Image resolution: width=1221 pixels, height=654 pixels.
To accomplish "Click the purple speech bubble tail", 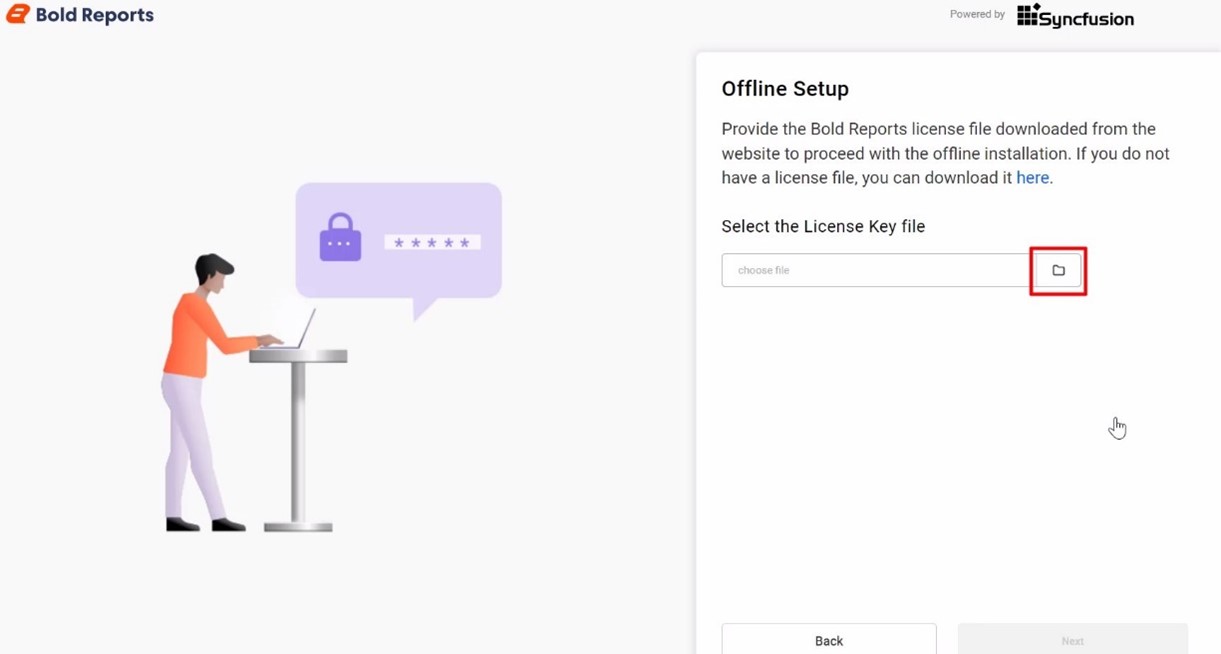I will pyautogui.click(x=424, y=308).
